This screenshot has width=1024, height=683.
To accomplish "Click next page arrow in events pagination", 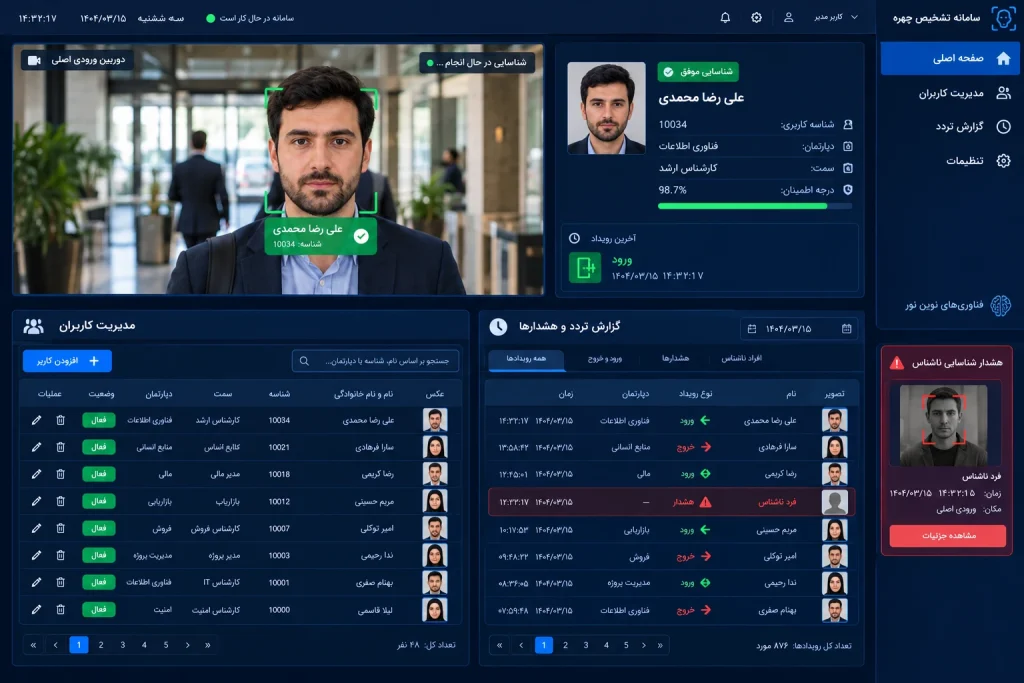I will [644, 646].
